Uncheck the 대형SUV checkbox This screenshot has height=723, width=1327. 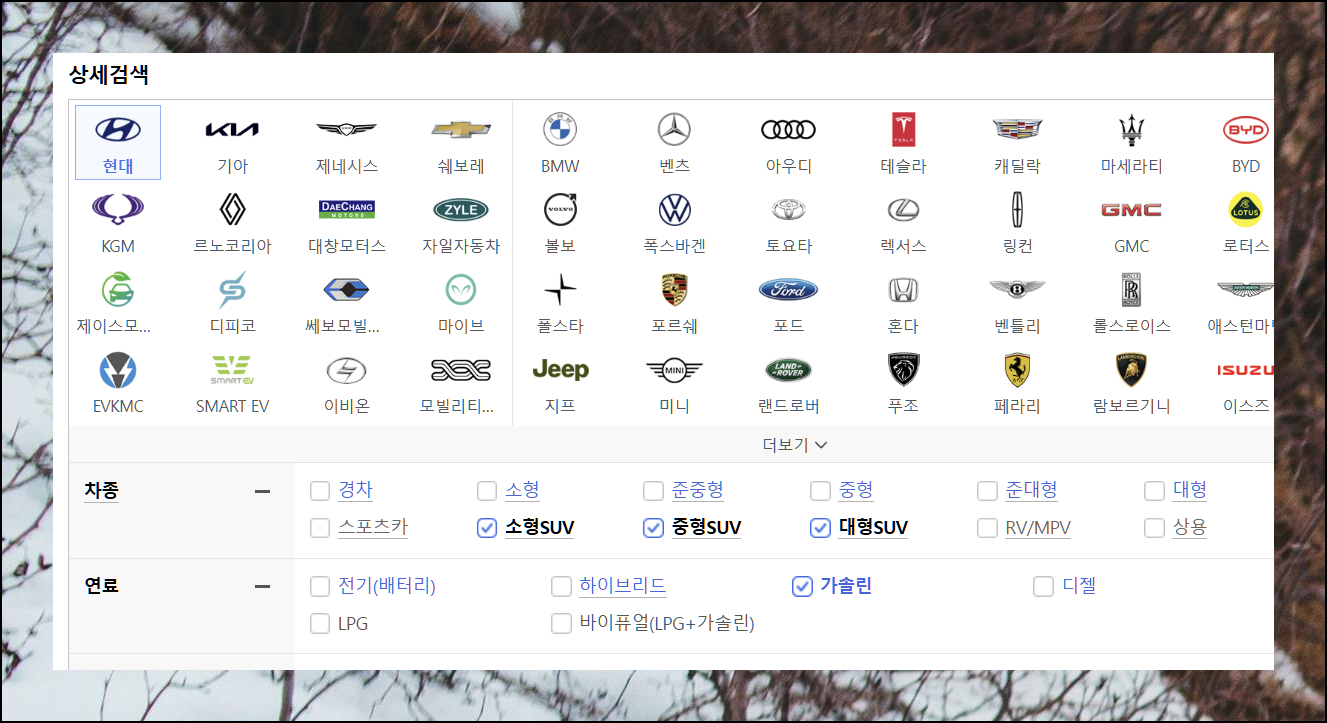click(821, 528)
